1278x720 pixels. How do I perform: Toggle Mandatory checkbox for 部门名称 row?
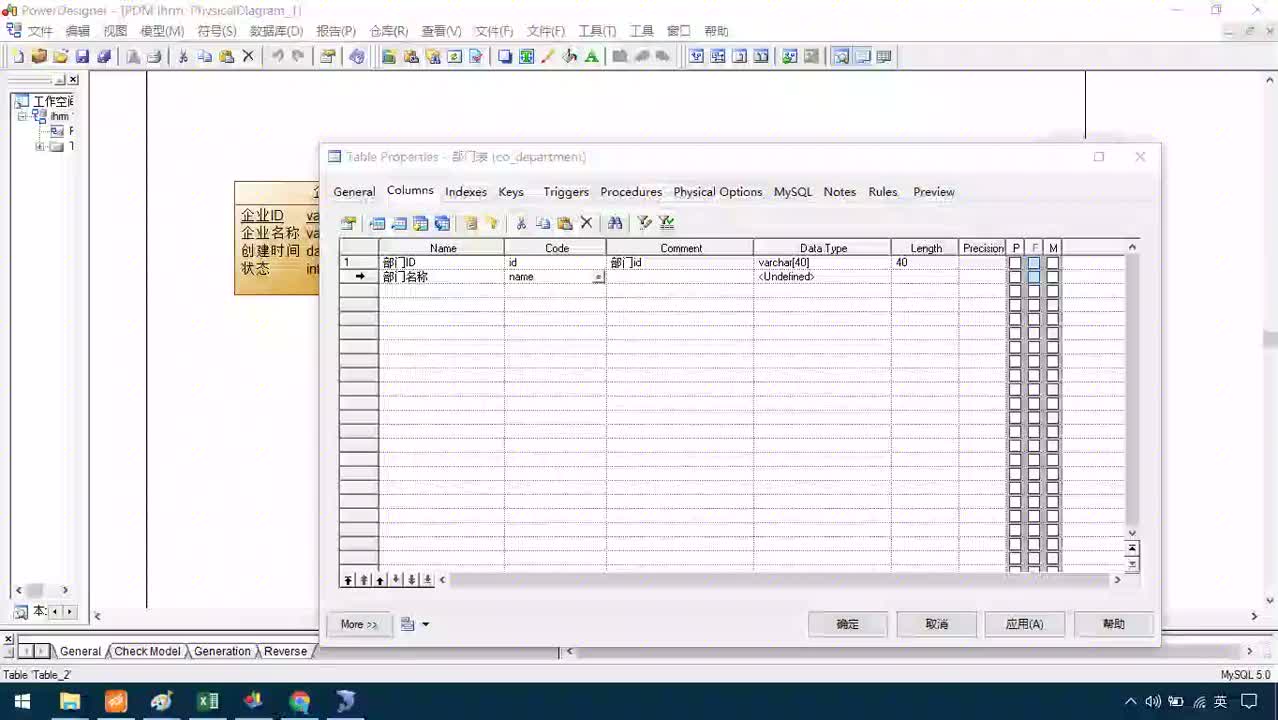[x=1053, y=277]
